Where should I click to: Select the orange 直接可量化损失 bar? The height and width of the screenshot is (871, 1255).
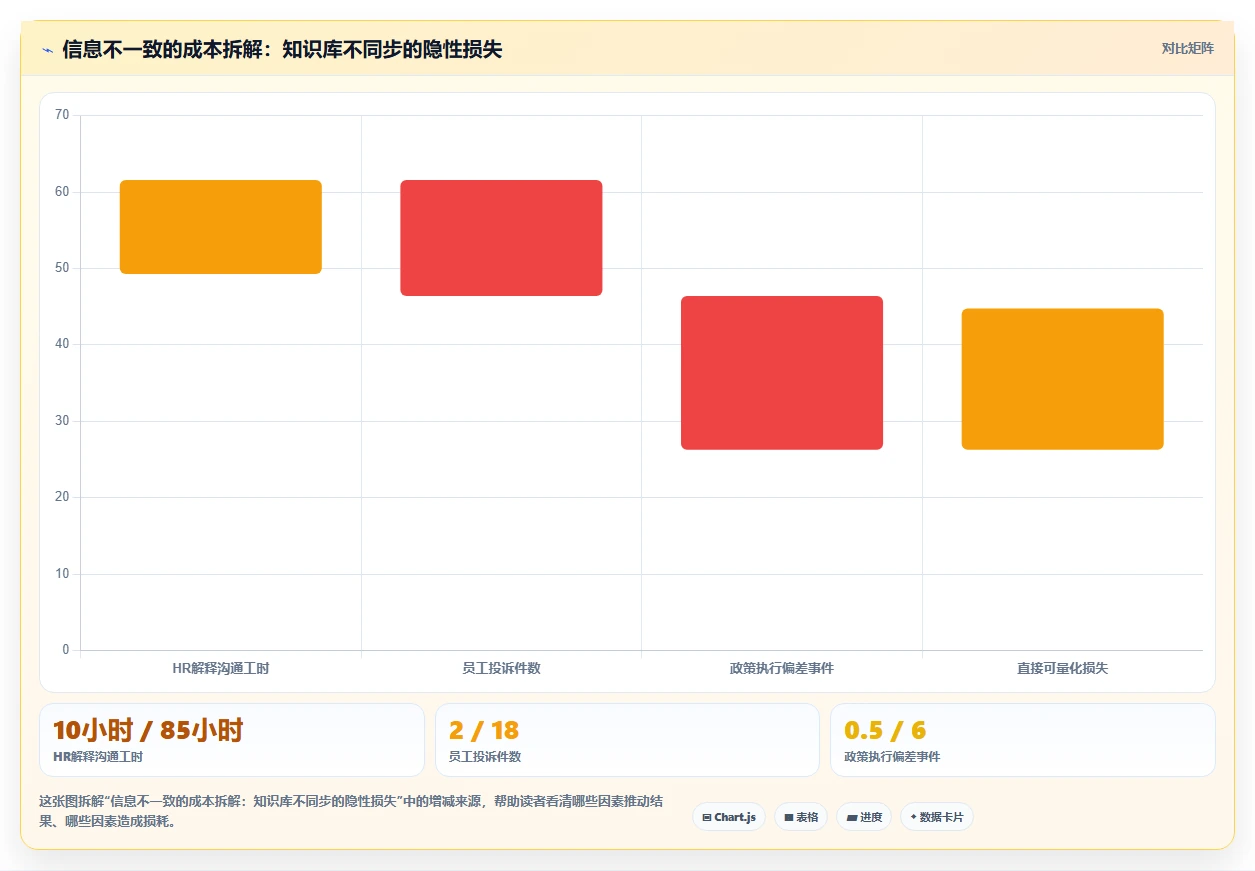pyautogui.click(x=1062, y=379)
